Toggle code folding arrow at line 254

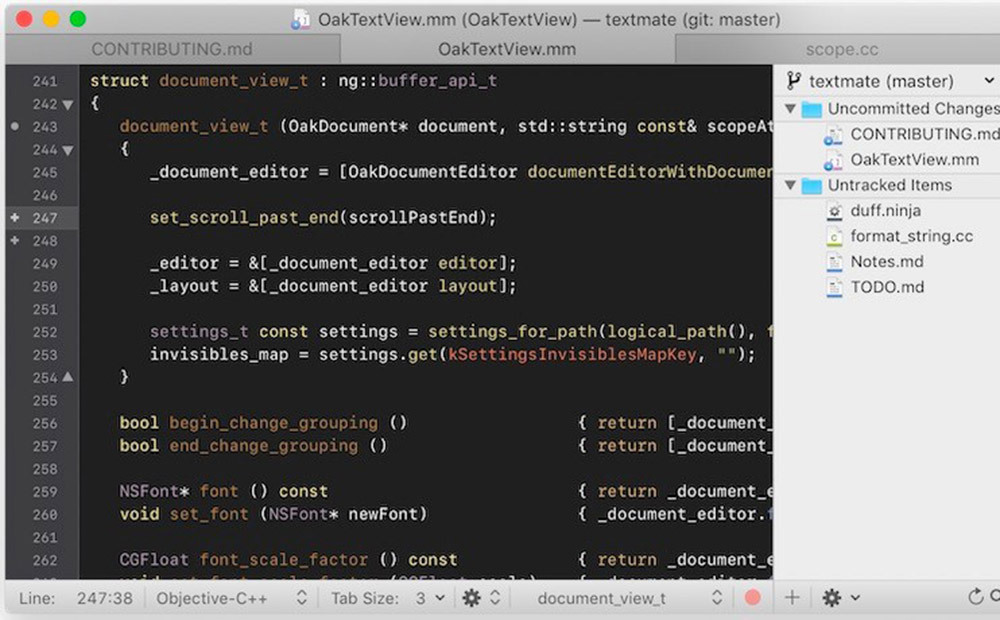[68, 378]
